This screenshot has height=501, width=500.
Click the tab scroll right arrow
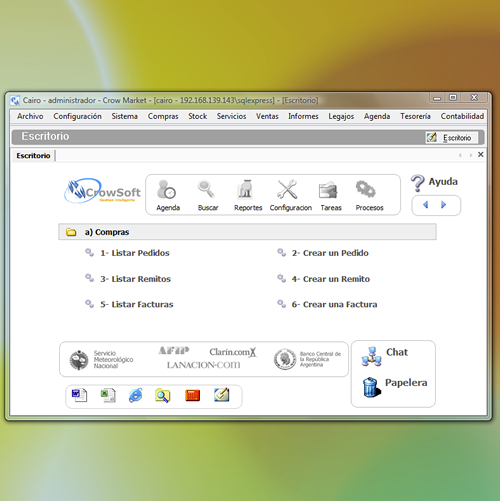pyautogui.click(x=471, y=155)
